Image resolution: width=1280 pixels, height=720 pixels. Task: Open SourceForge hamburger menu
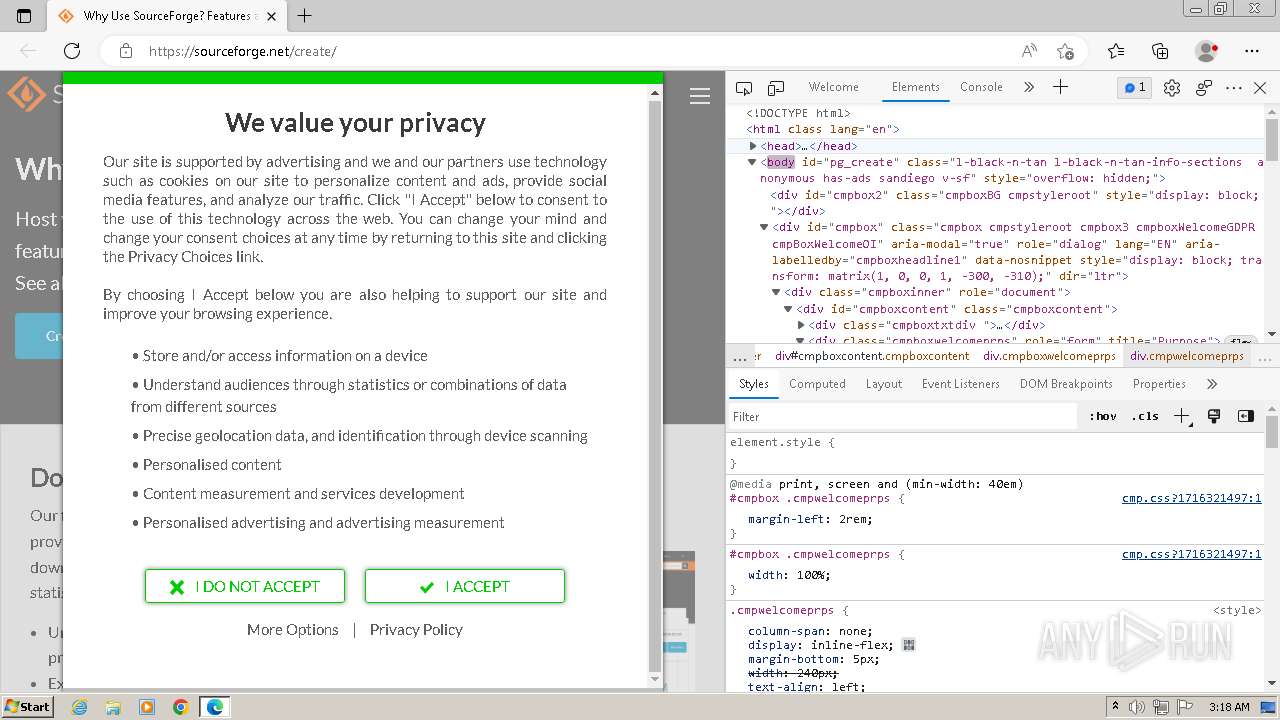[x=700, y=96]
